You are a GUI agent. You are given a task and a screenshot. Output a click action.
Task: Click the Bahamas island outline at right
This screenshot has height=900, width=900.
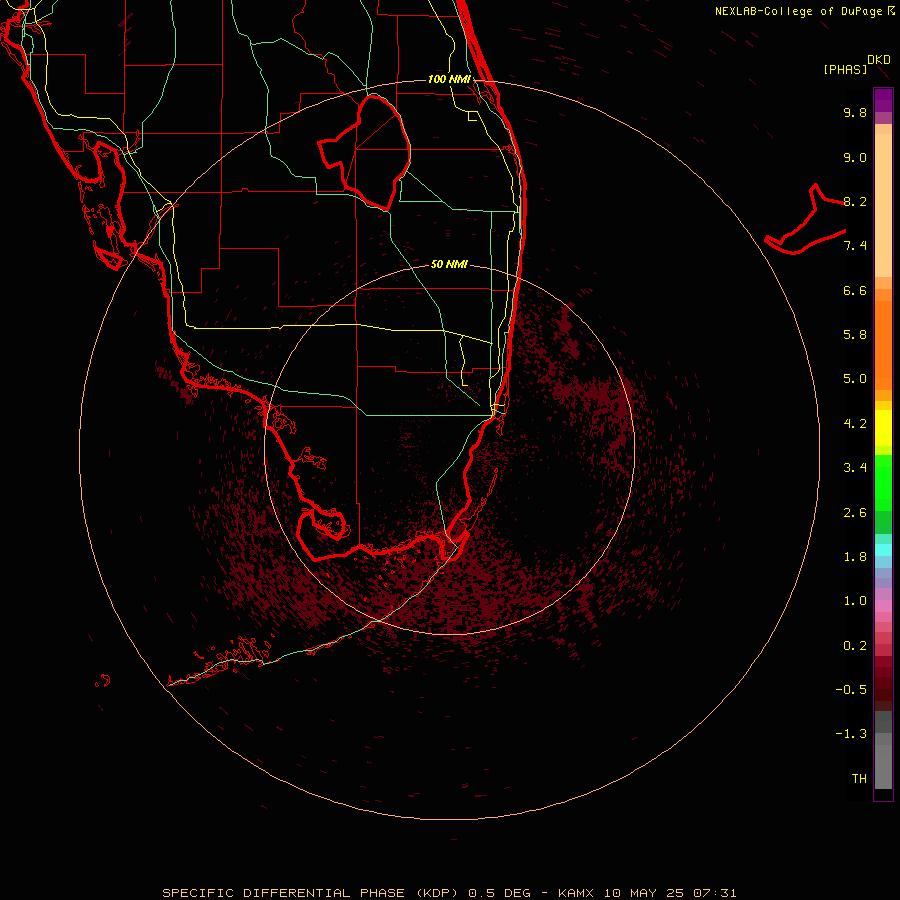coord(805,220)
